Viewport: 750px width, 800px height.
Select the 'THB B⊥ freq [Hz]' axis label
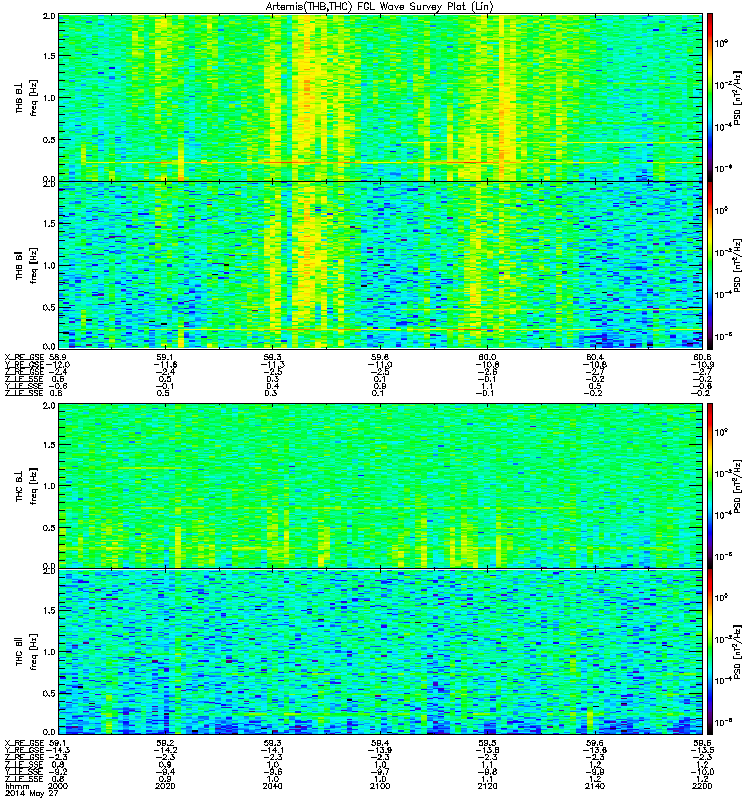(x=27, y=98)
